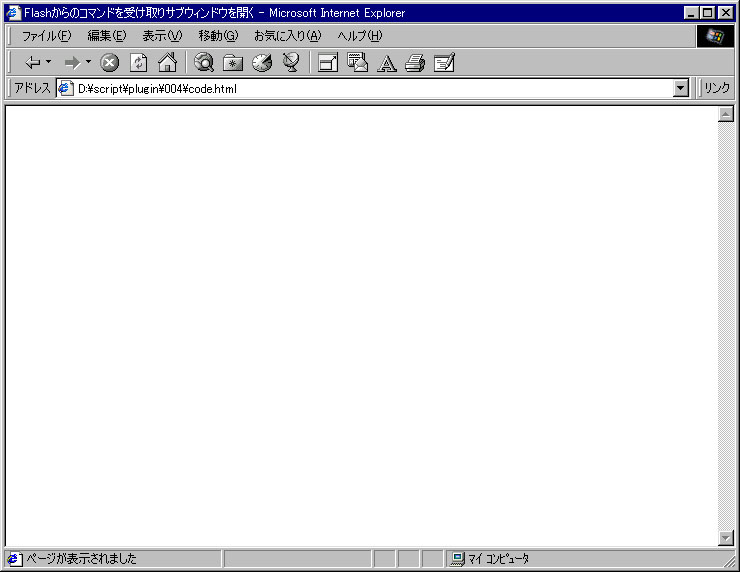Go forward with the Forward arrow button
740x572 pixels.
click(73, 62)
